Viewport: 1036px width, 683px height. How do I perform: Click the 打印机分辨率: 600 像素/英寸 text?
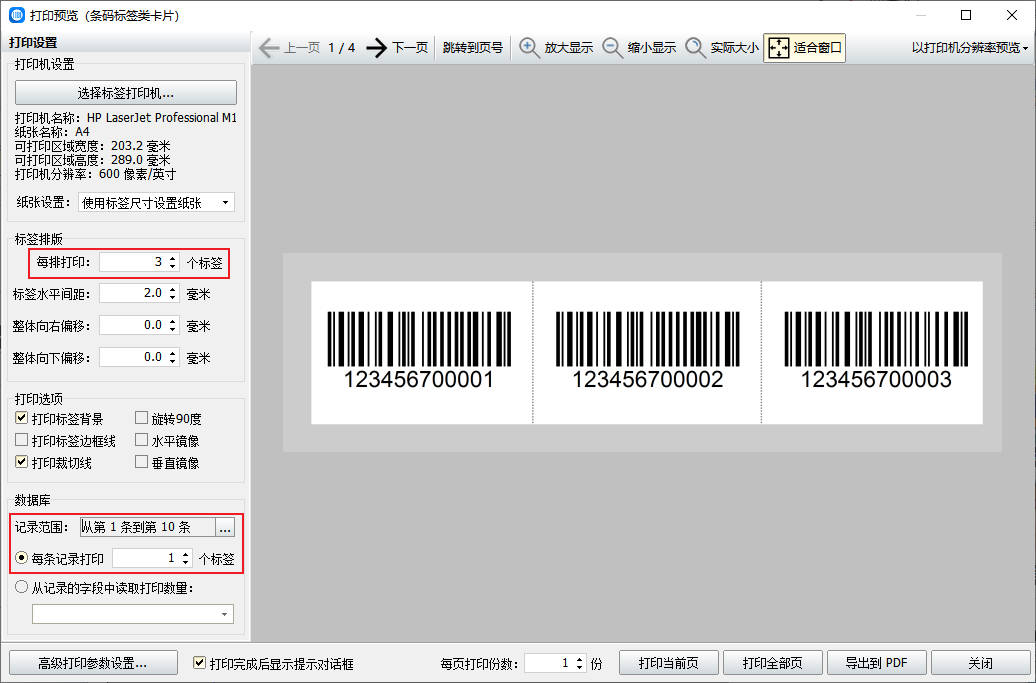(95, 174)
